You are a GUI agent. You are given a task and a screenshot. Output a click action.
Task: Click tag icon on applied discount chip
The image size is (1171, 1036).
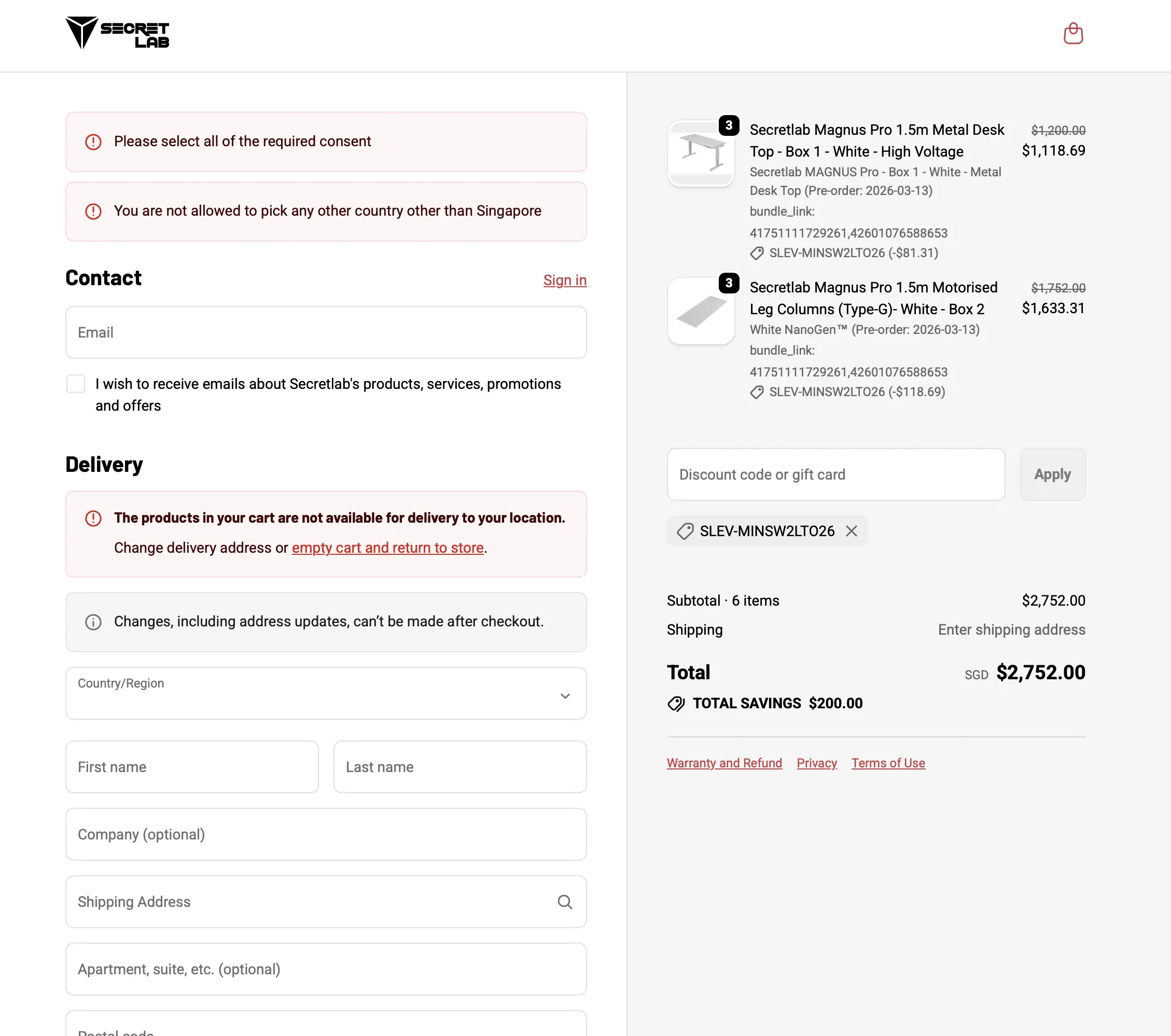(685, 531)
